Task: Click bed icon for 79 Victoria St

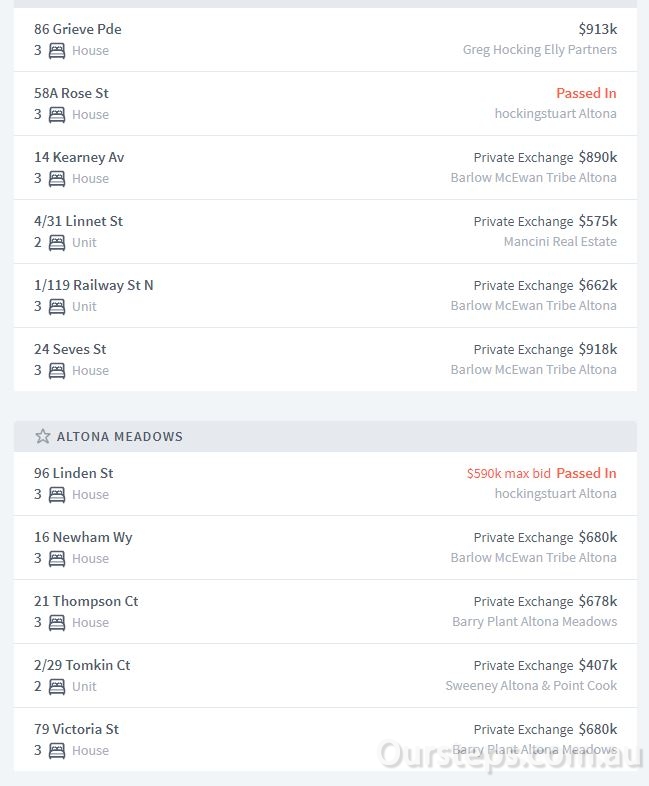Action: pos(57,750)
